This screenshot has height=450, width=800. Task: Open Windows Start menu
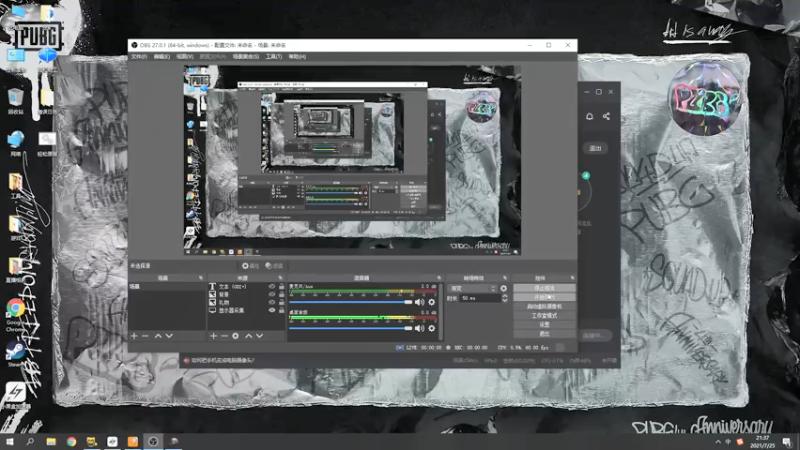(x=10, y=441)
